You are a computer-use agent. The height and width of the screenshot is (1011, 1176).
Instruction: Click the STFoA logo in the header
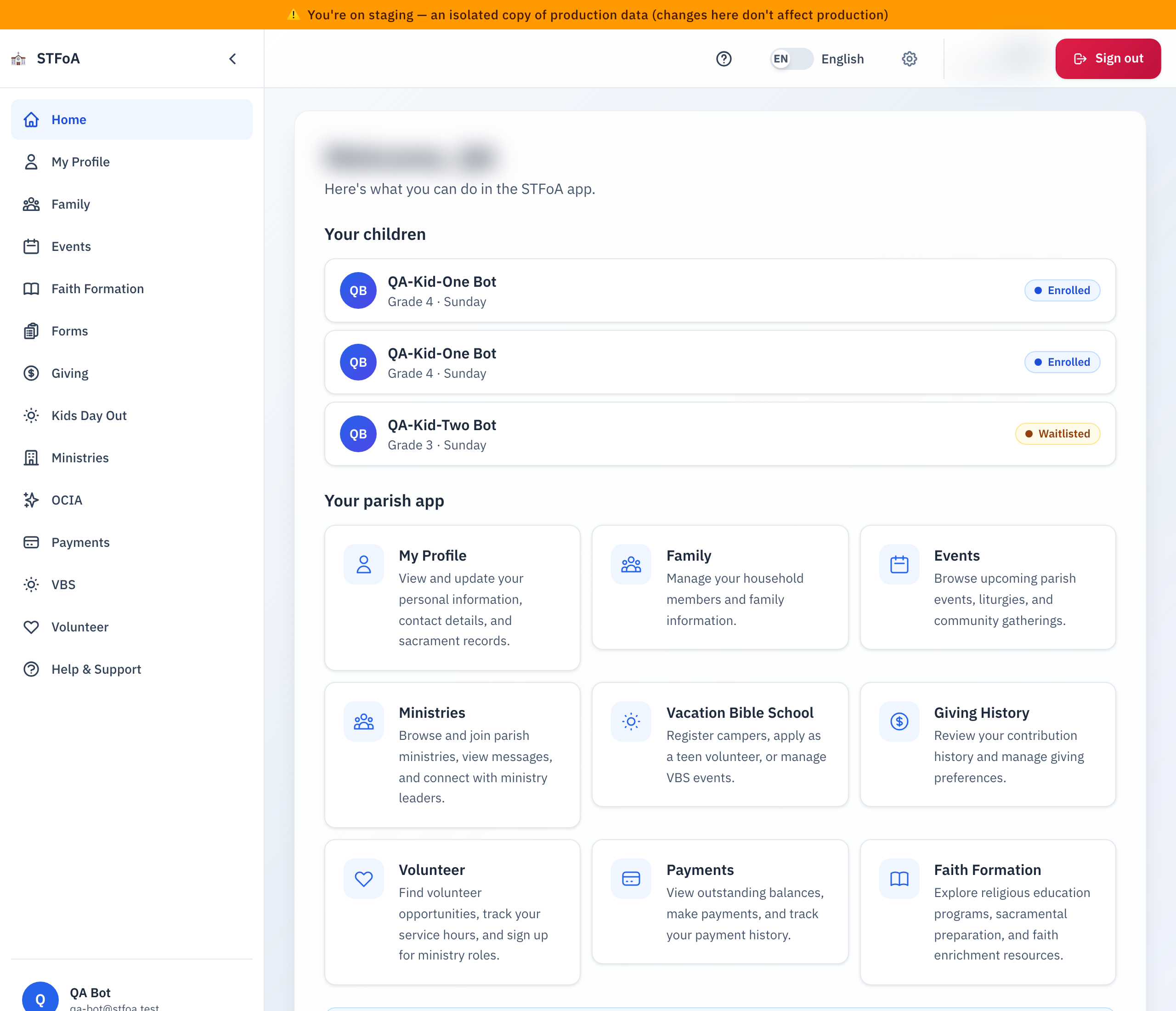(19, 58)
